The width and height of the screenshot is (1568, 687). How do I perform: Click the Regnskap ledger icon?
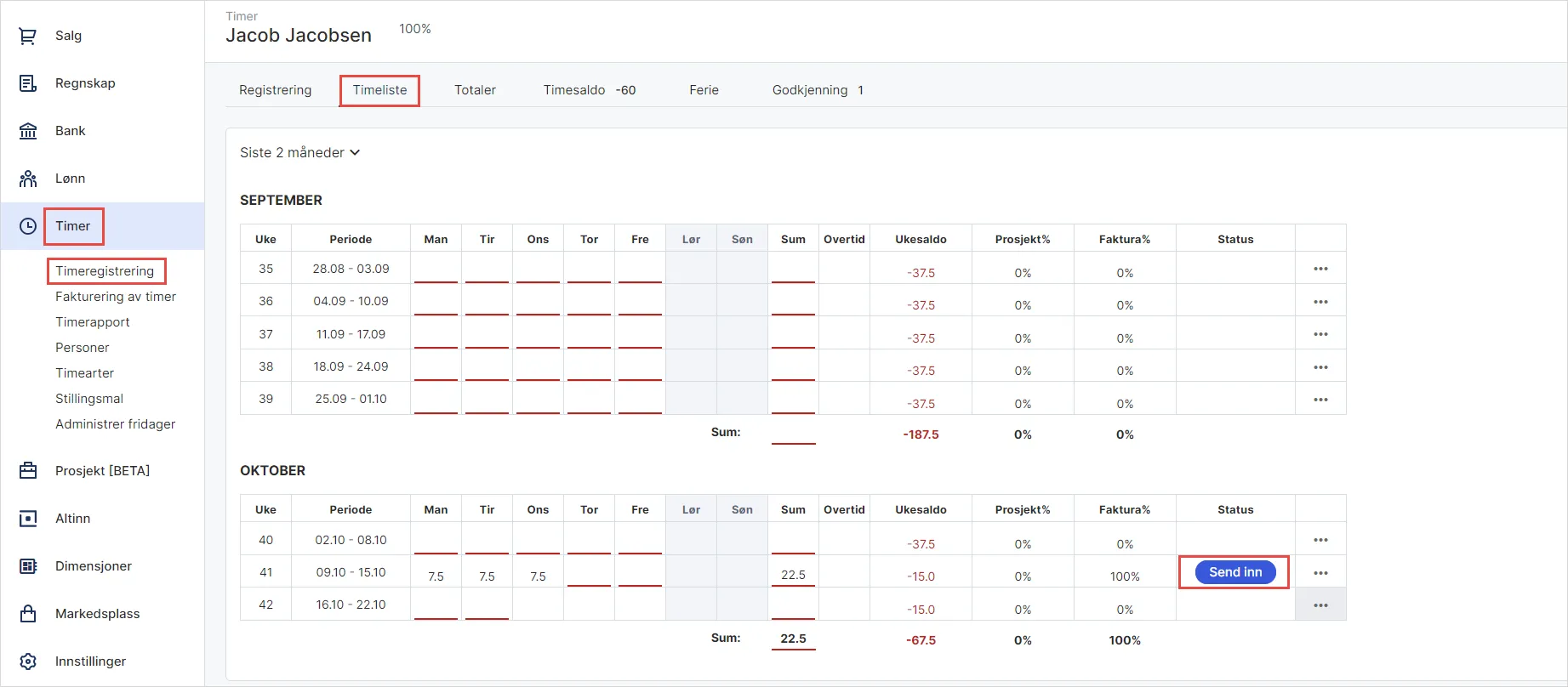(28, 83)
